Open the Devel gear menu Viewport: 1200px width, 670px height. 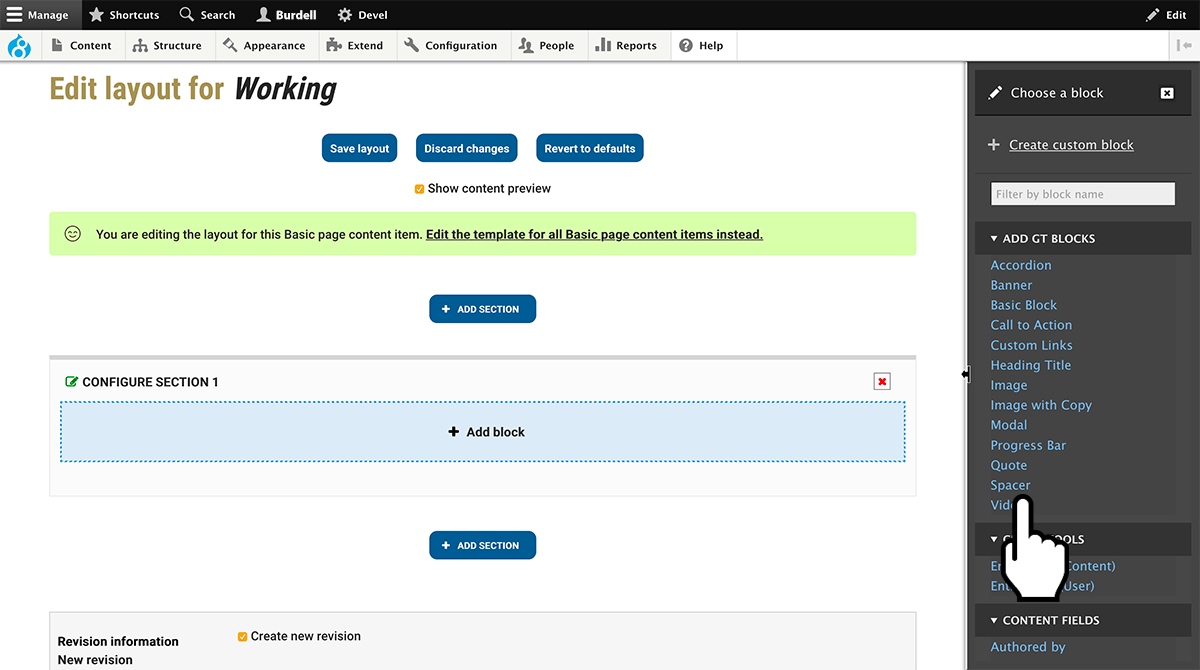(x=345, y=15)
